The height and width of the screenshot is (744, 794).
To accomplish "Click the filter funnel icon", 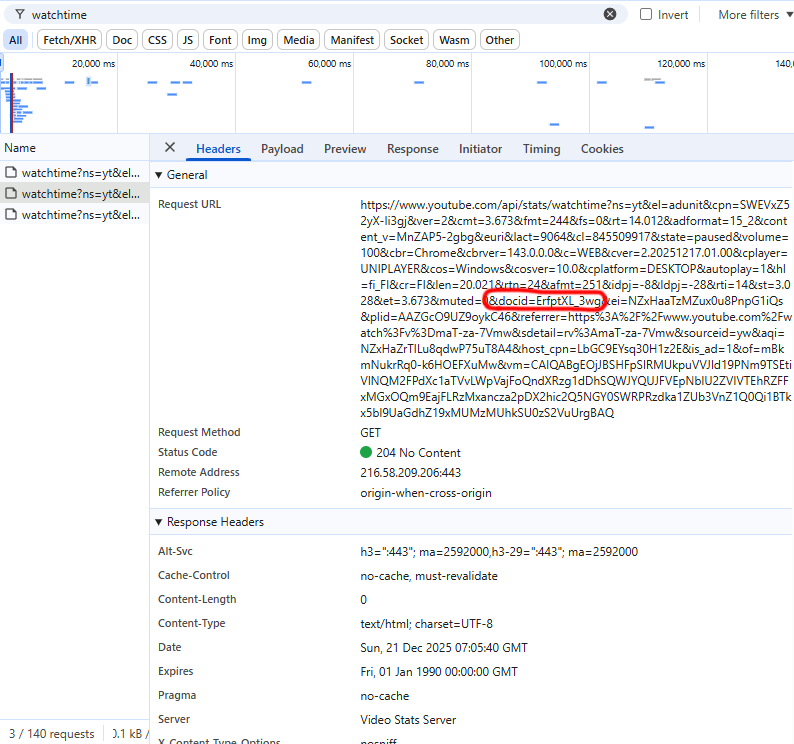I will pos(20,14).
